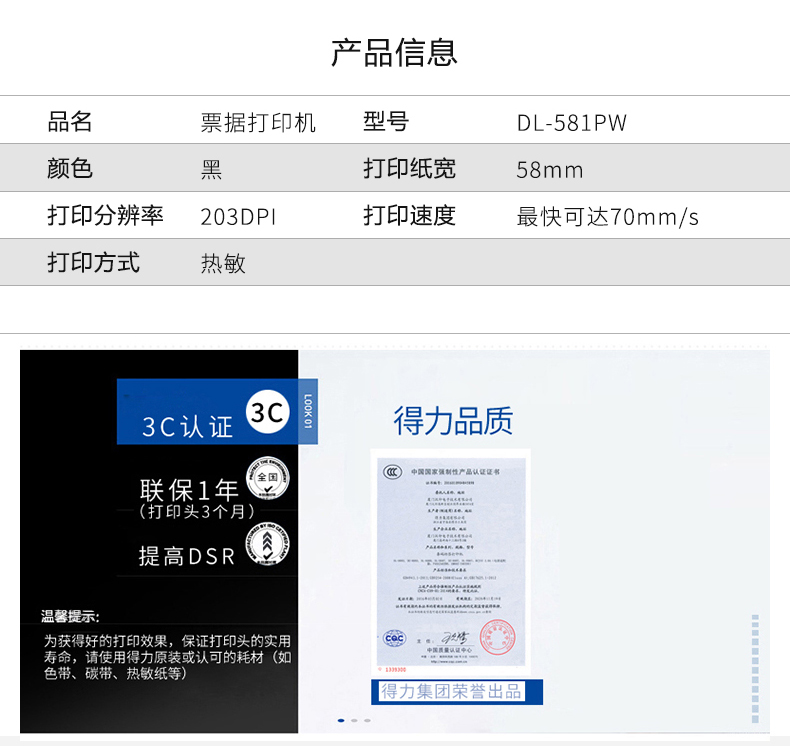Click the 打印纸宽 label
Image resolution: width=790 pixels, height=746 pixels.
[x=410, y=168]
